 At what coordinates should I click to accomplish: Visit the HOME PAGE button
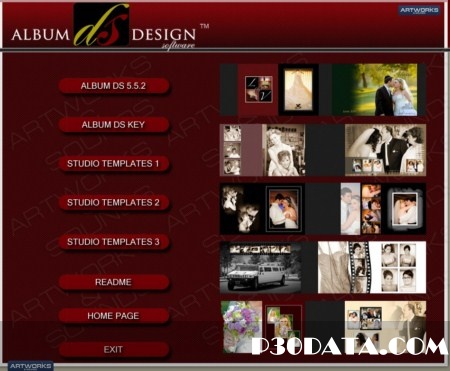point(113,316)
